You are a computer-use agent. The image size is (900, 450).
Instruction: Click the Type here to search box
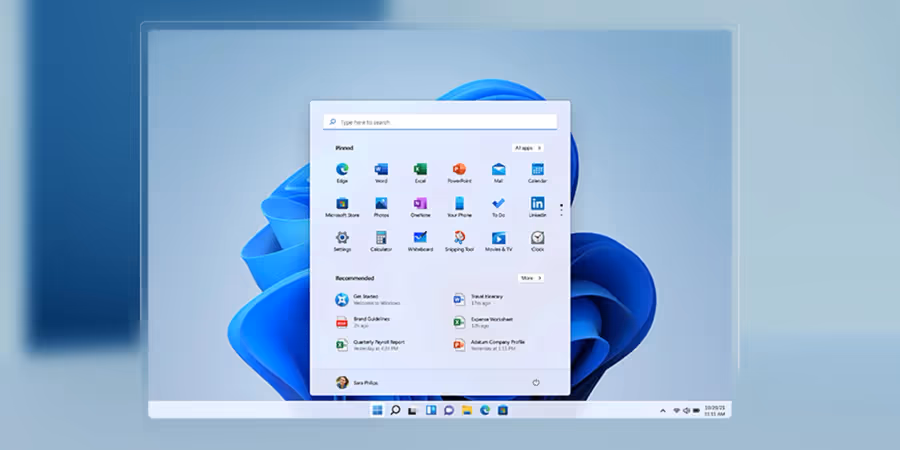[x=440, y=122]
